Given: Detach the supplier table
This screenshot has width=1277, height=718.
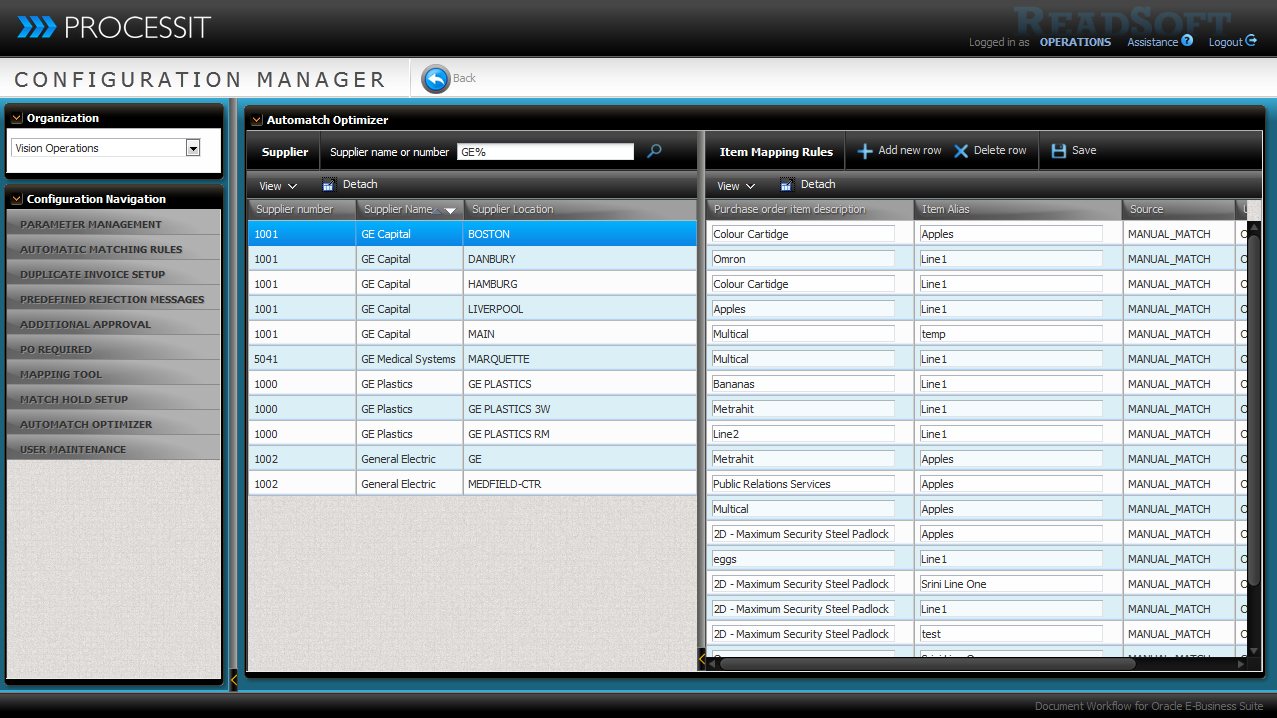Looking at the screenshot, I should [350, 185].
